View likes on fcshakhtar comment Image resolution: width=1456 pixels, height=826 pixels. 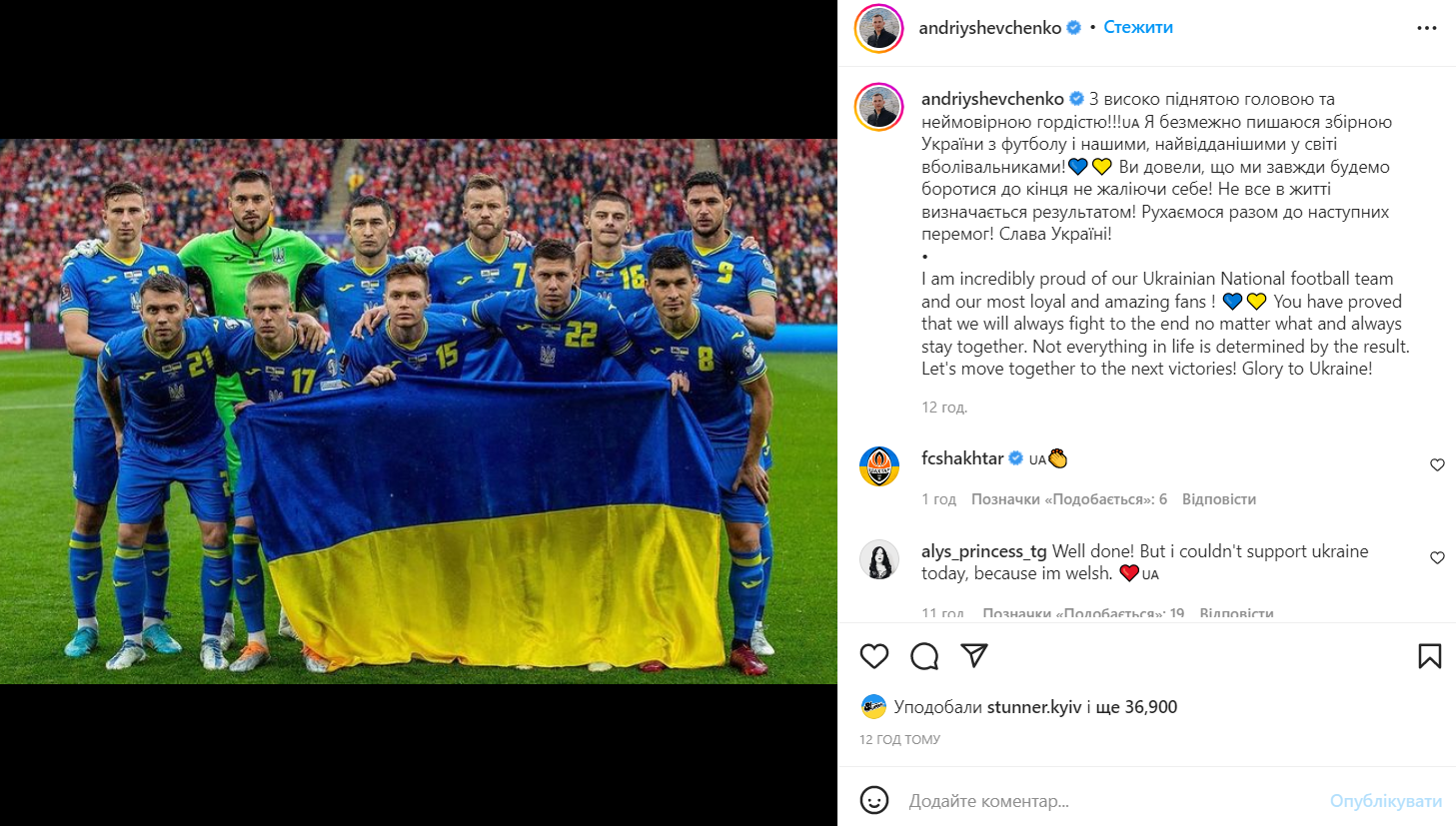pyautogui.click(x=1069, y=499)
